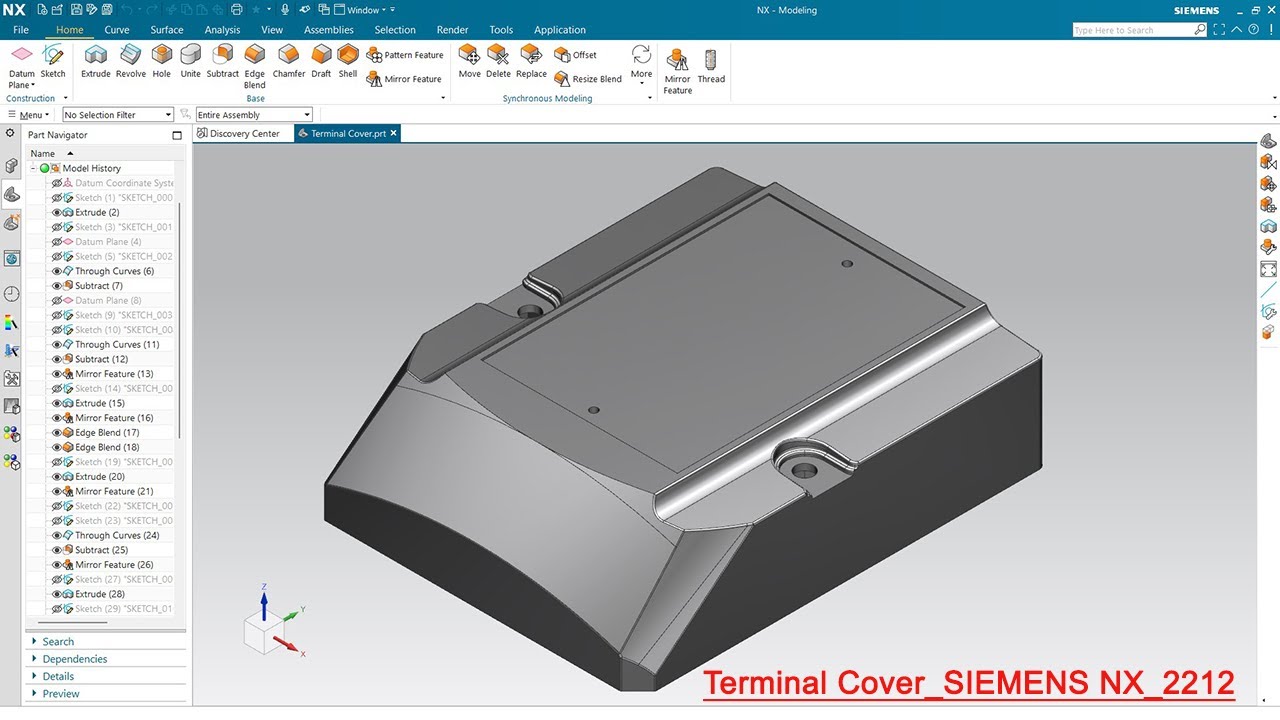
Task: Choose the Extrude command
Action: (96, 62)
